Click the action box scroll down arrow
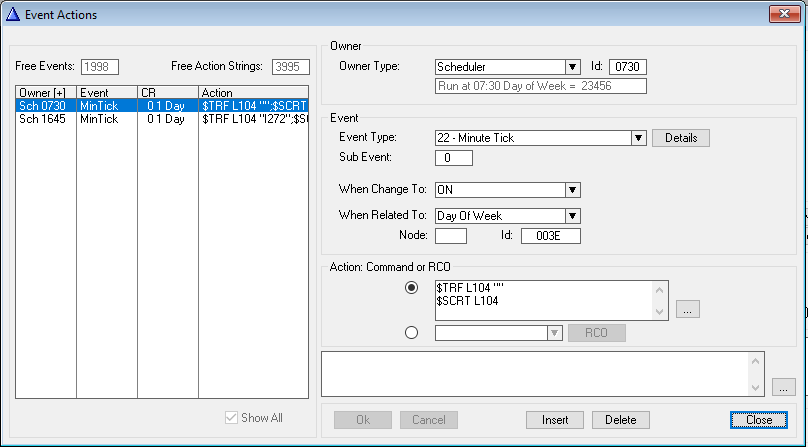The height and width of the screenshot is (447, 808). (x=660, y=311)
